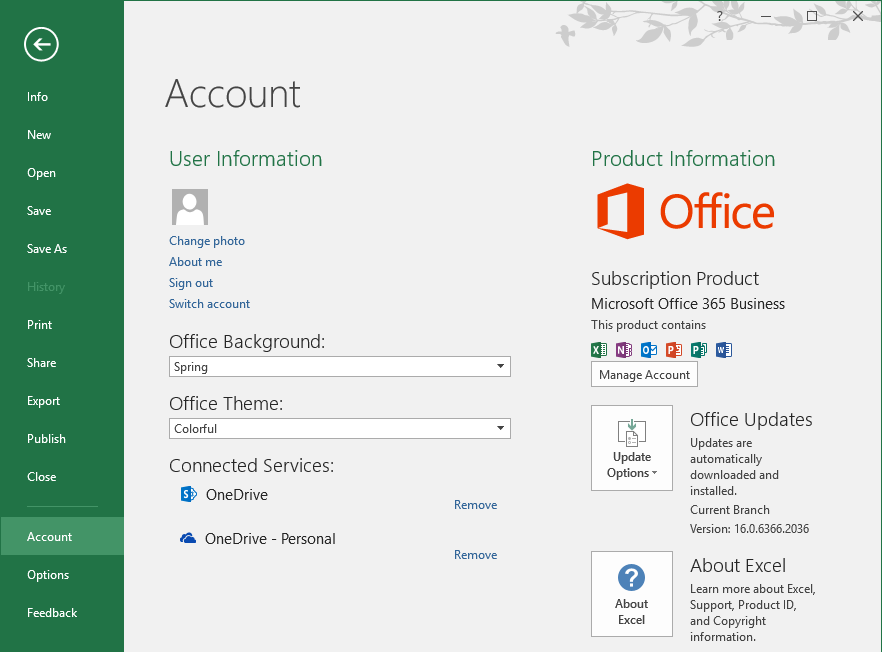Click the Office Updates heading
The width and height of the screenshot is (882, 652).
pyautogui.click(x=751, y=420)
